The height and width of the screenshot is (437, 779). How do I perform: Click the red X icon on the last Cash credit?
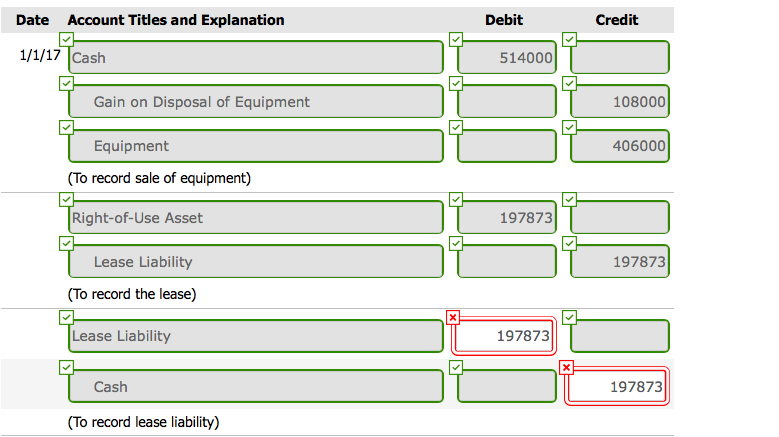[566, 367]
